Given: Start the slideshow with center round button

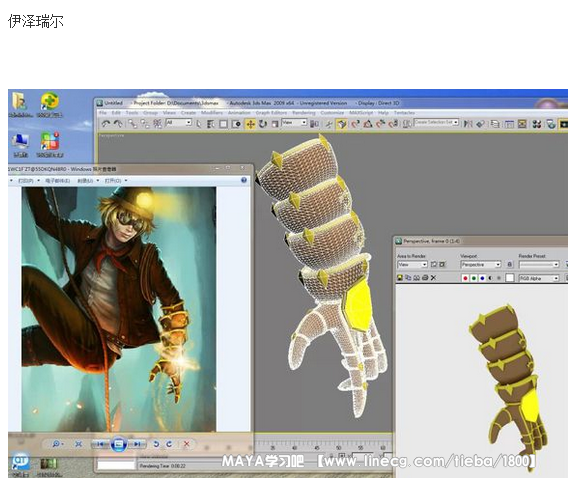Looking at the screenshot, I should coord(119,444).
